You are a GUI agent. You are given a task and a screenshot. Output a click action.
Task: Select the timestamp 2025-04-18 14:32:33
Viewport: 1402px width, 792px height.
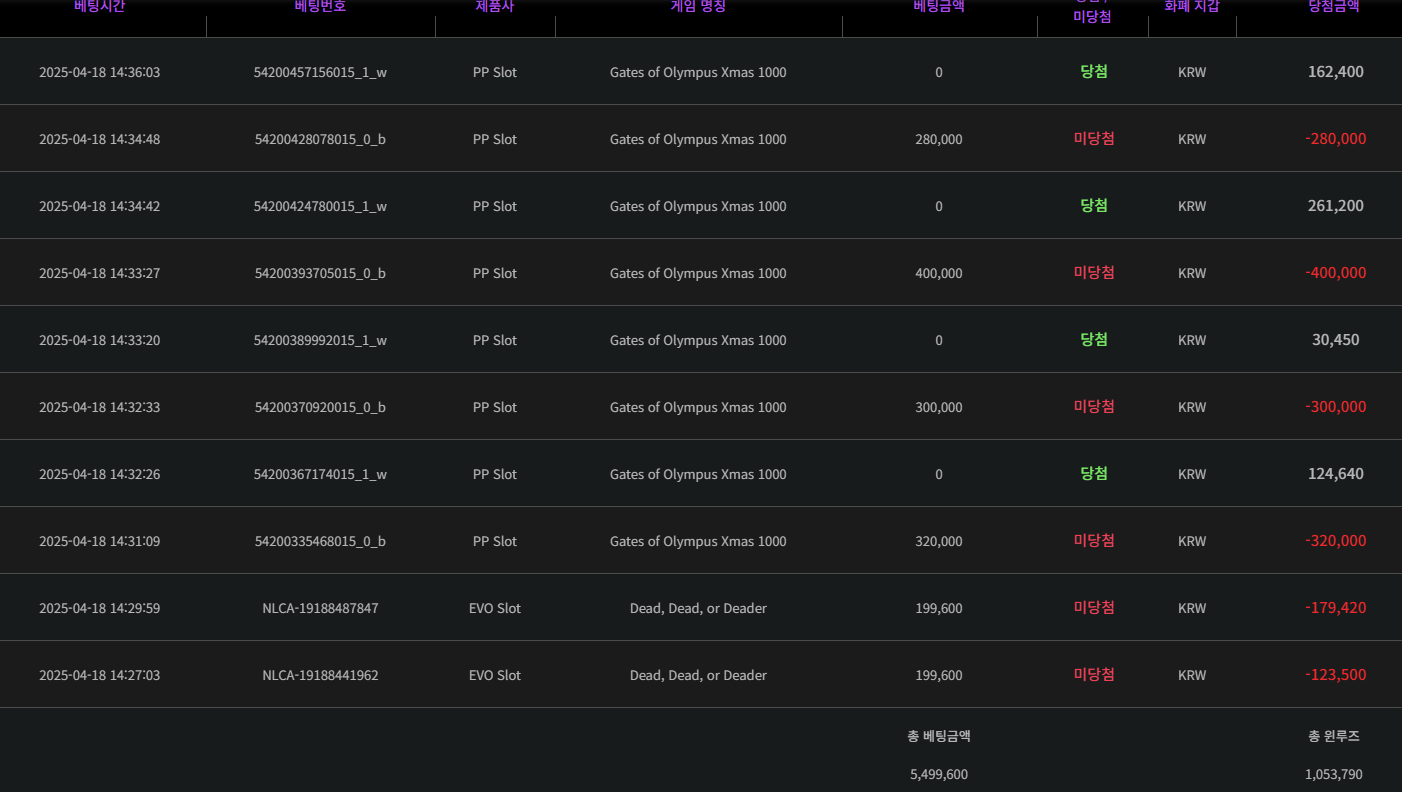coord(99,407)
